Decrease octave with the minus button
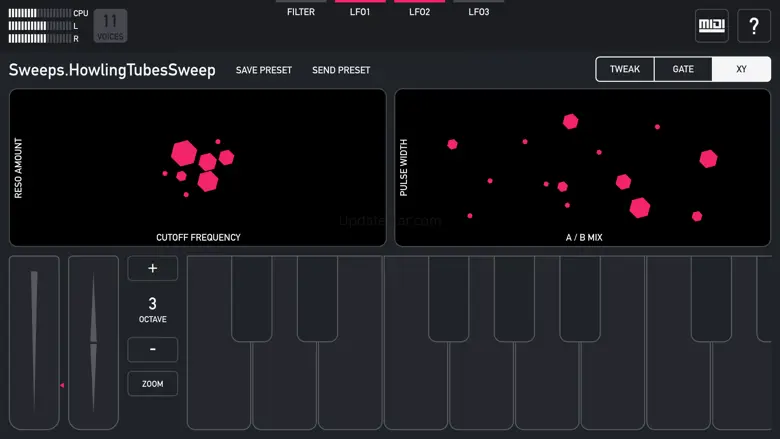780x439 pixels. coord(153,350)
